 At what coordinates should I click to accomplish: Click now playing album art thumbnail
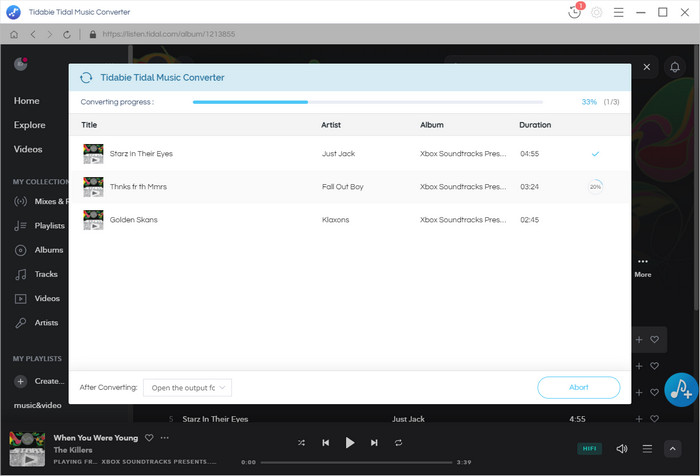pos(27,449)
